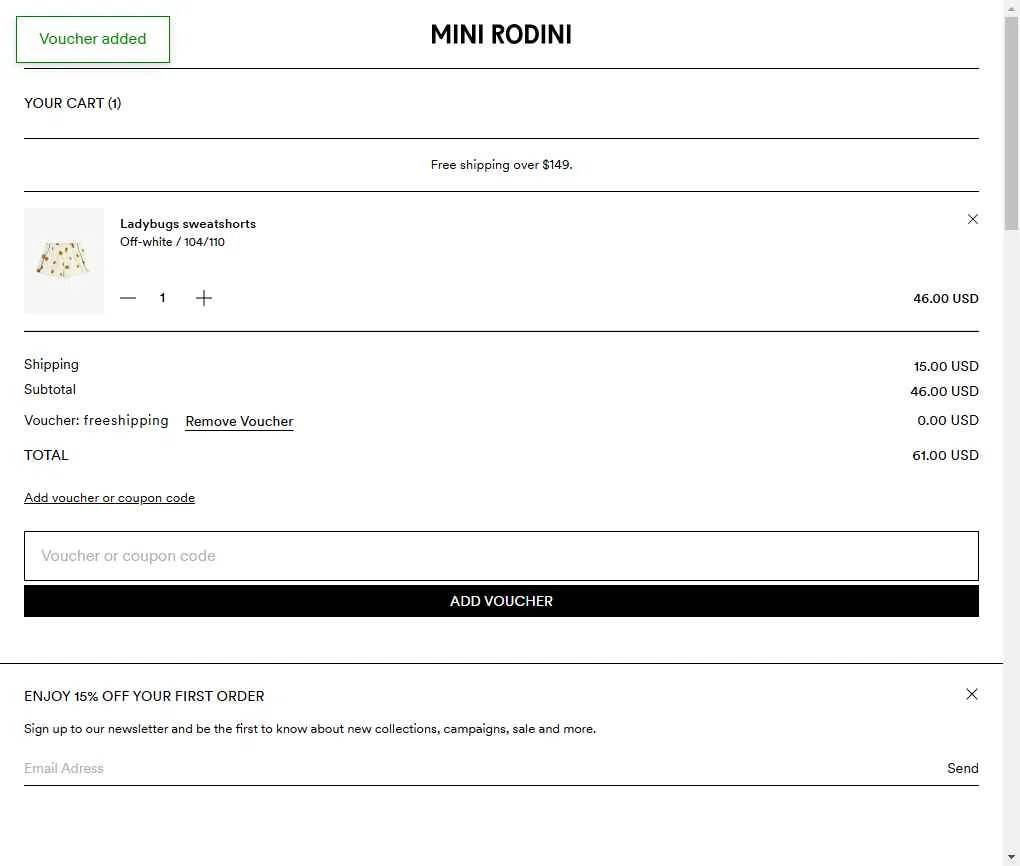
Task: Select the ENJOY 15% OFF heading
Action: point(144,696)
